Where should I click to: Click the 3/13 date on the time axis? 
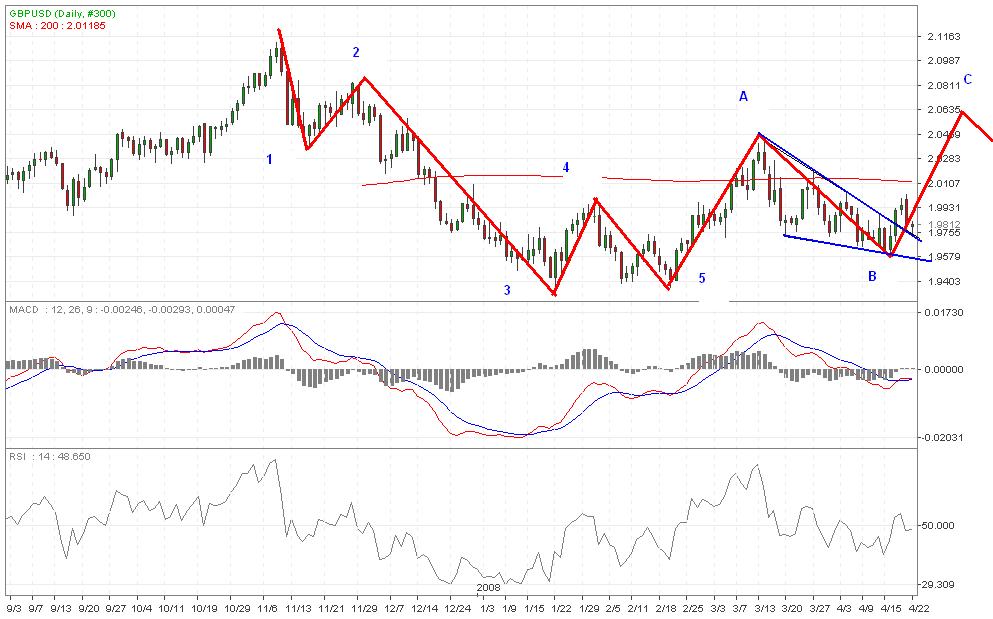(764, 608)
